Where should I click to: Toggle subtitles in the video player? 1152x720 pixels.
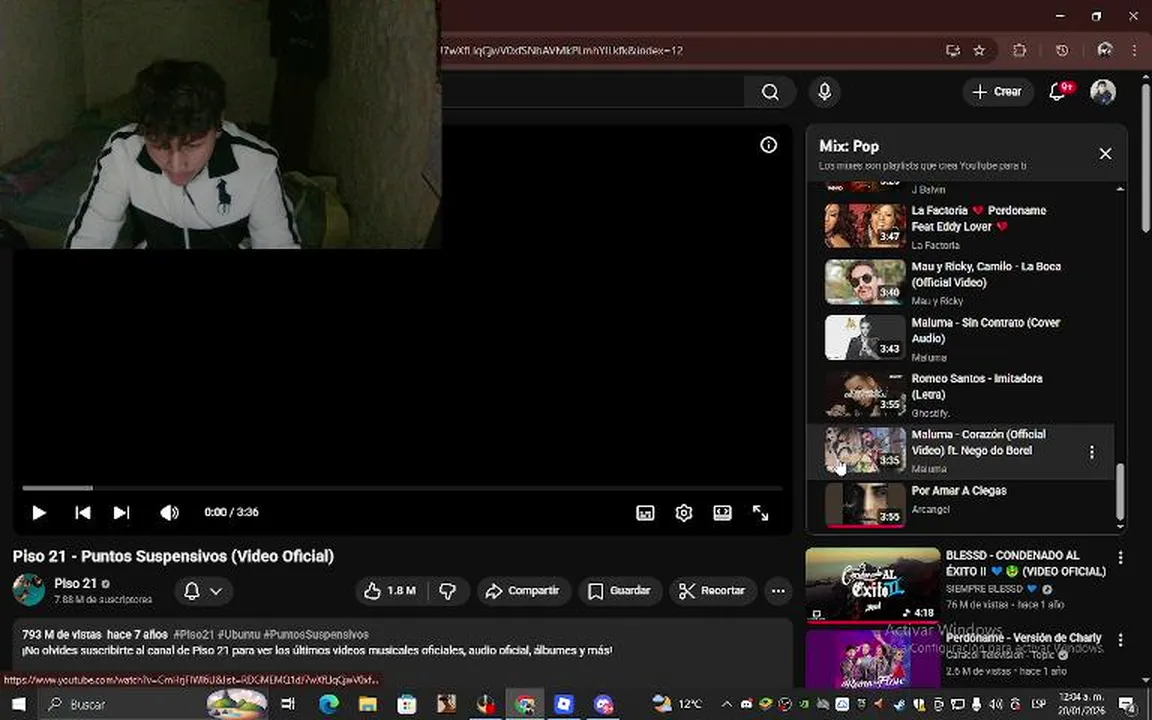coord(645,513)
